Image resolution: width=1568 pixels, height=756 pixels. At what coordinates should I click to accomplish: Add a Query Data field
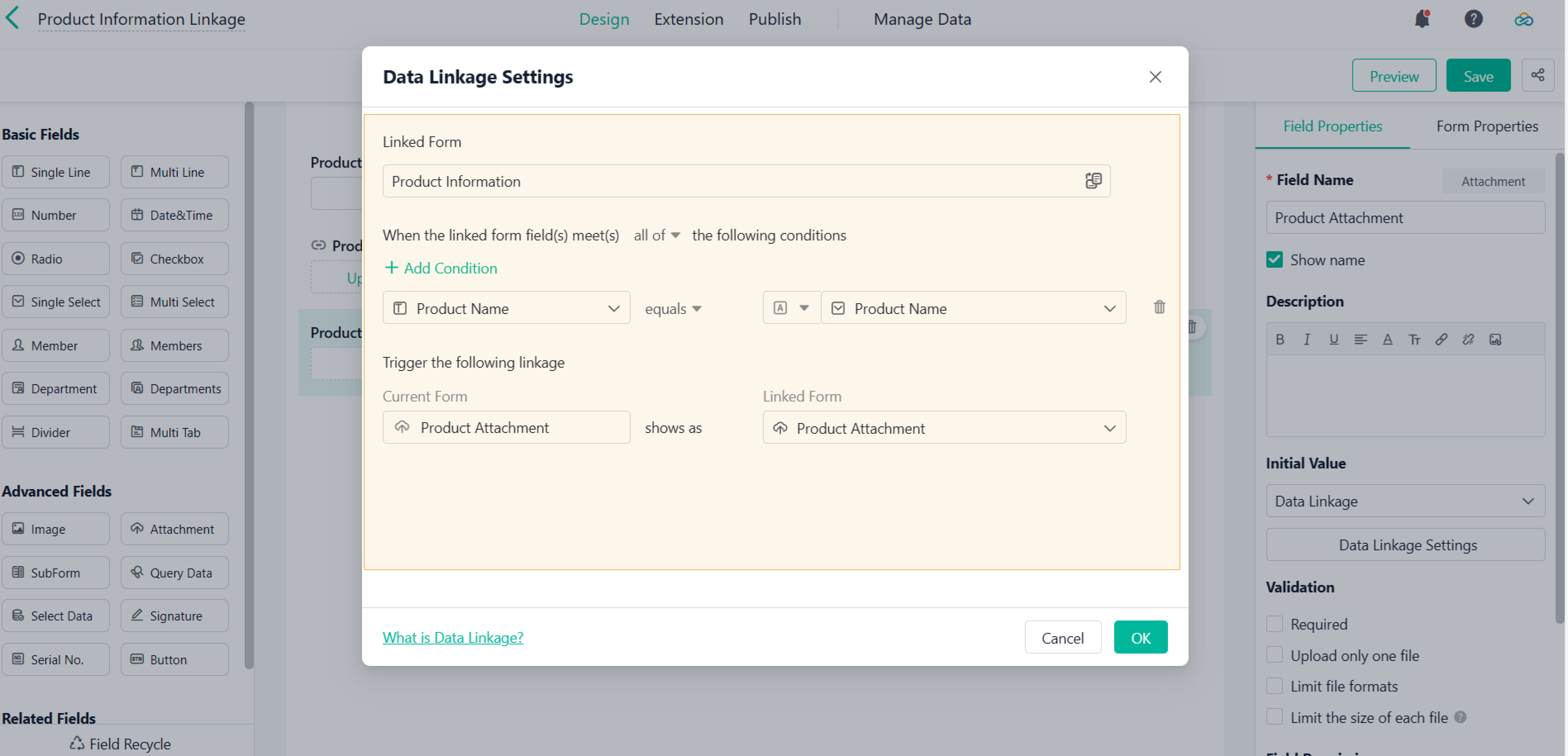(175, 572)
